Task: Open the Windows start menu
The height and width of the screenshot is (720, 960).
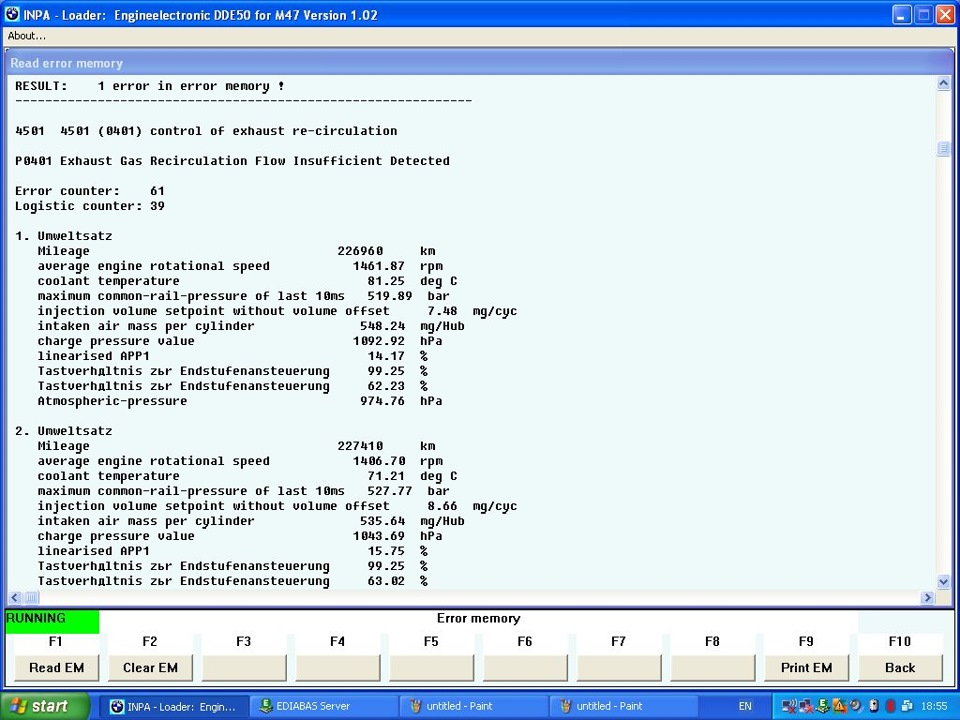Action: click(45, 706)
